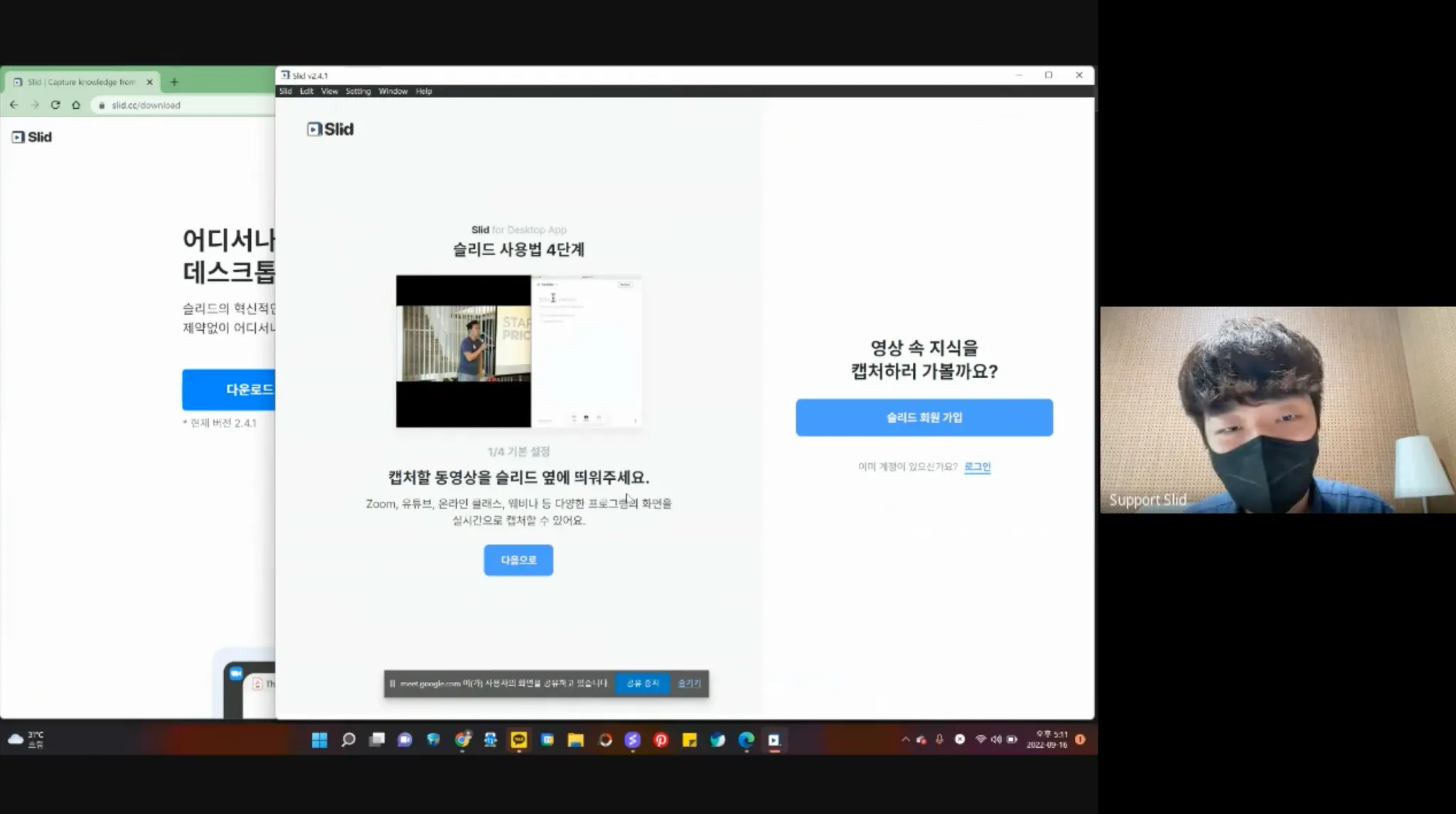
Task: Open a new Chrome tab
Action: [174, 82]
